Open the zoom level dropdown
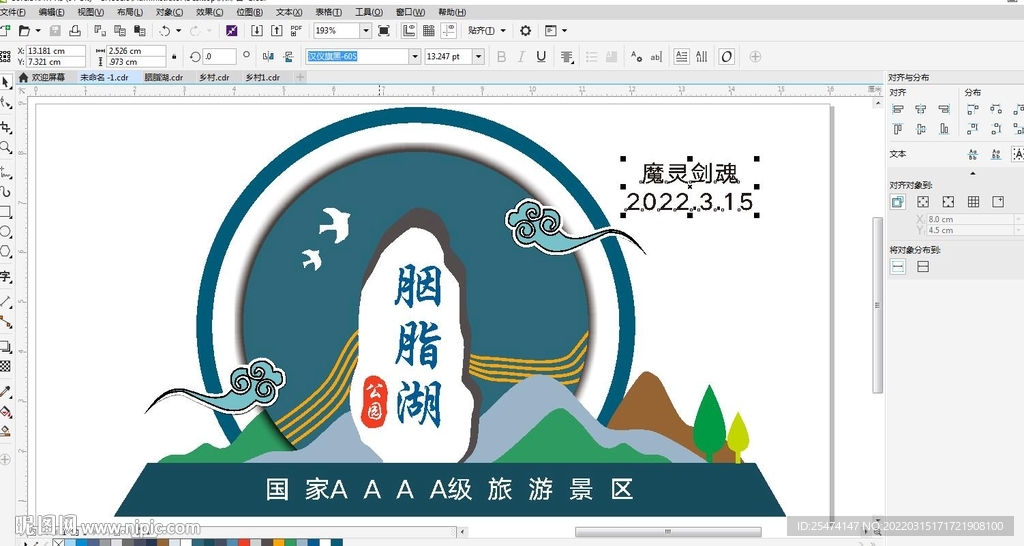Image resolution: width=1024 pixels, height=546 pixels. (366, 31)
